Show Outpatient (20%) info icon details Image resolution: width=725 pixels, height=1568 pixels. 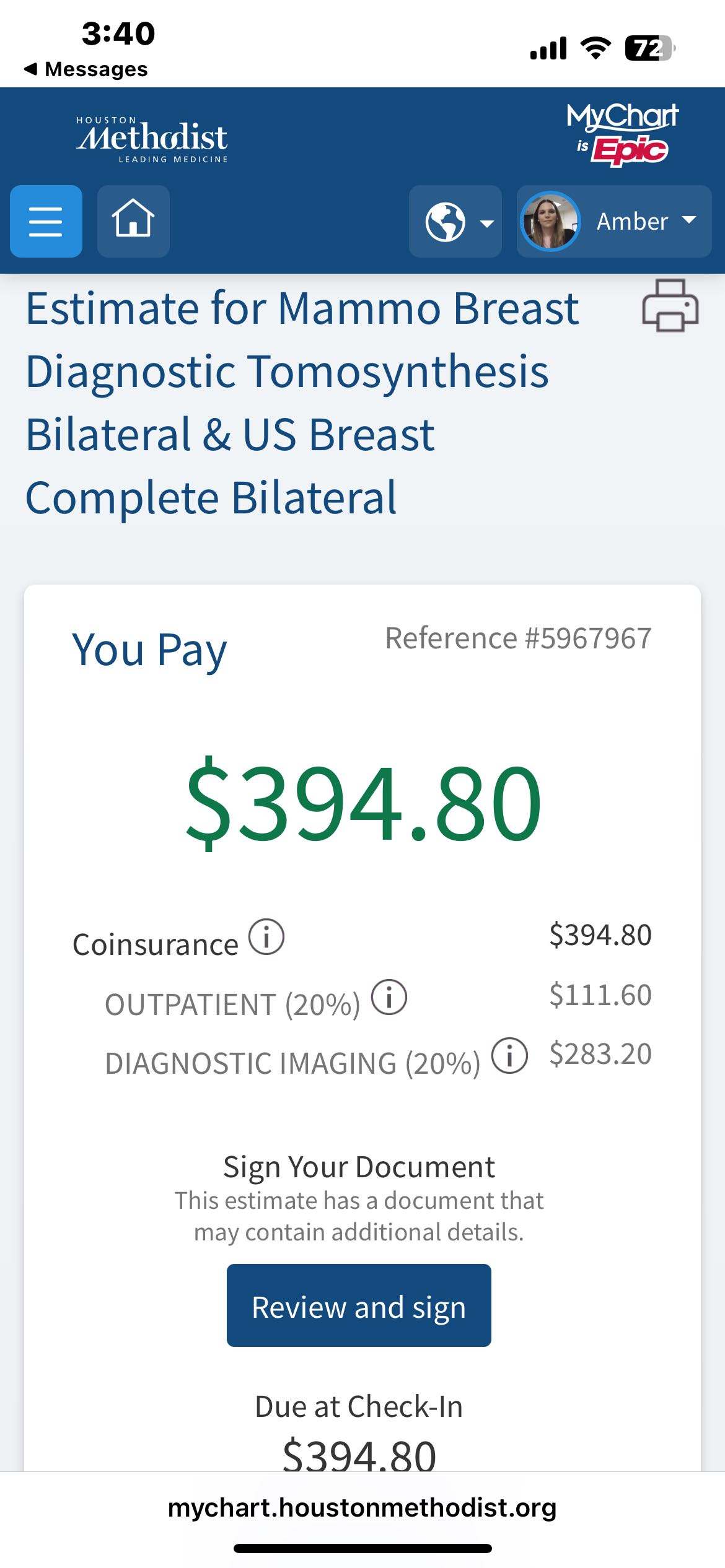pos(389,997)
